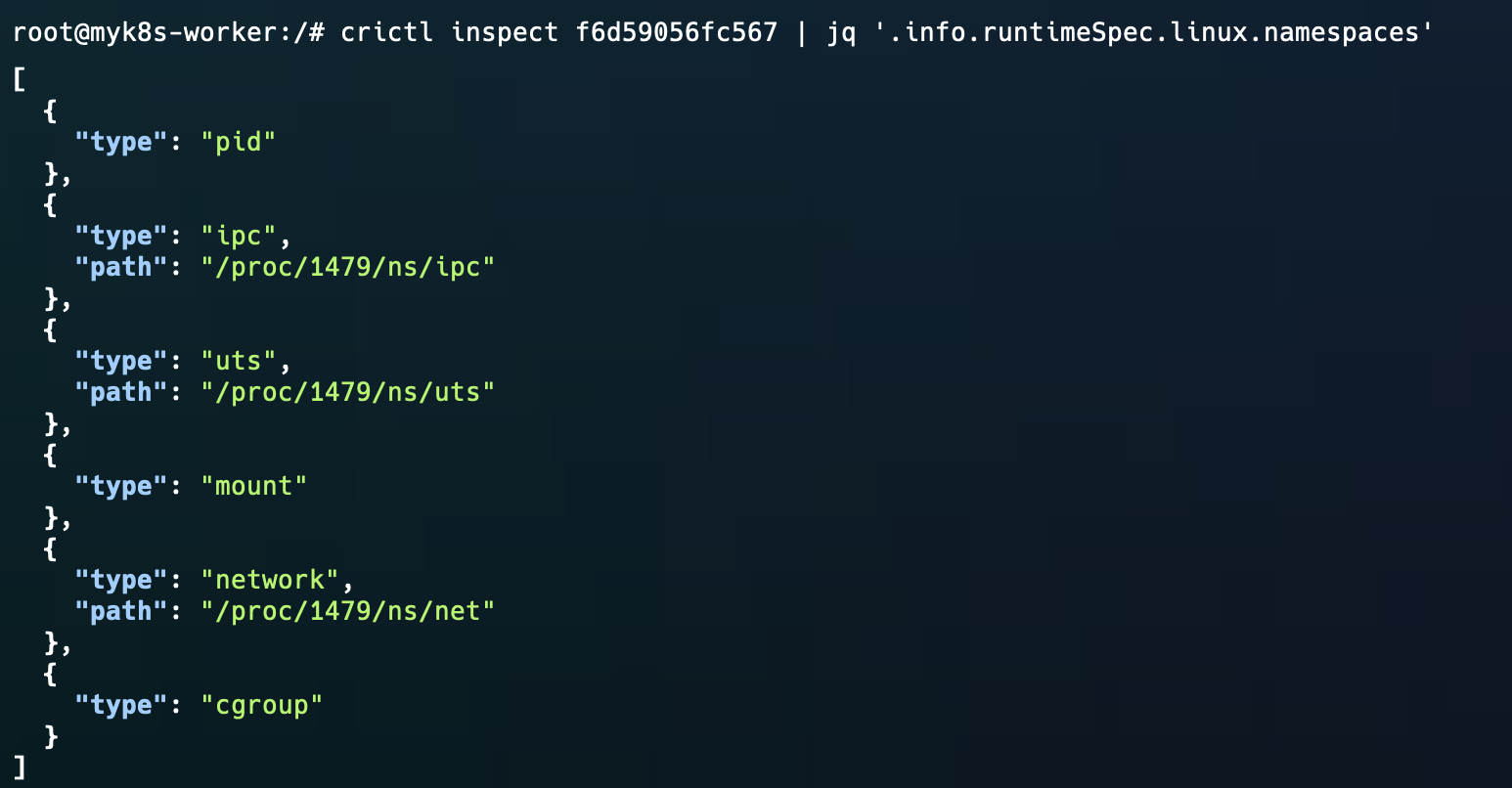The width and height of the screenshot is (1512, 788).
Task: Click the "uts" type value
Action: coord(239,361)
